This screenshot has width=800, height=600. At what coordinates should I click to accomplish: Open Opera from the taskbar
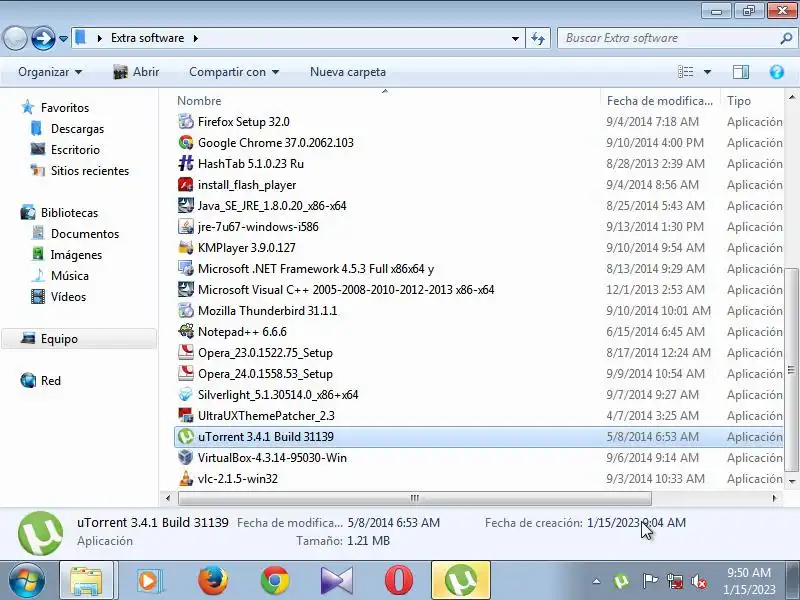[x=399, y=580]
